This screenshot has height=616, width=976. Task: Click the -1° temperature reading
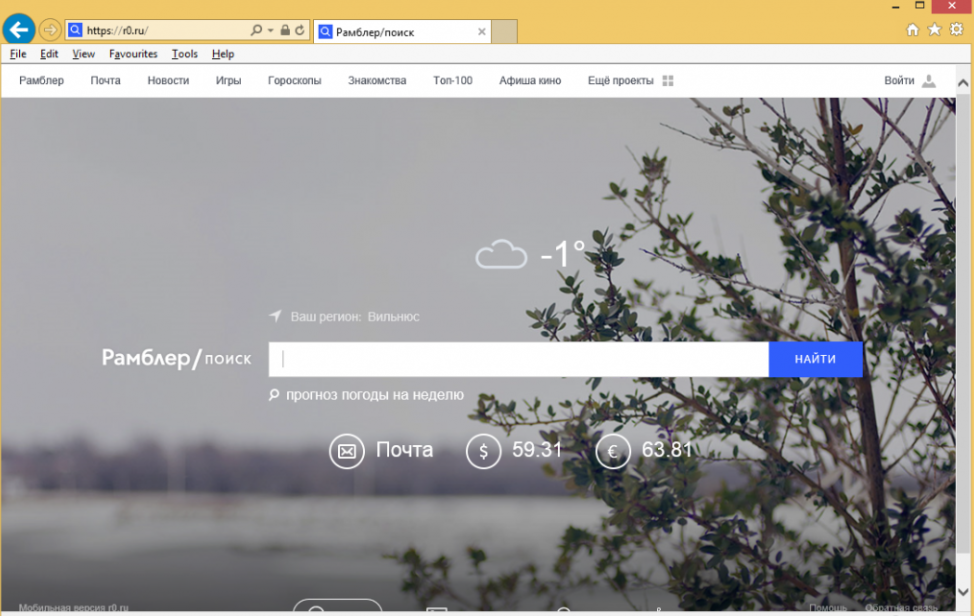563,254
